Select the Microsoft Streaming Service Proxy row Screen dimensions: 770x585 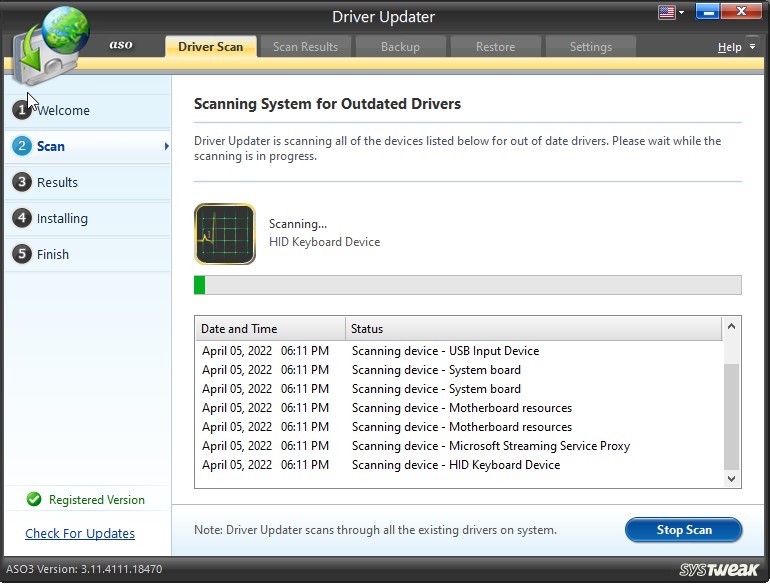(x=459, y=446)
